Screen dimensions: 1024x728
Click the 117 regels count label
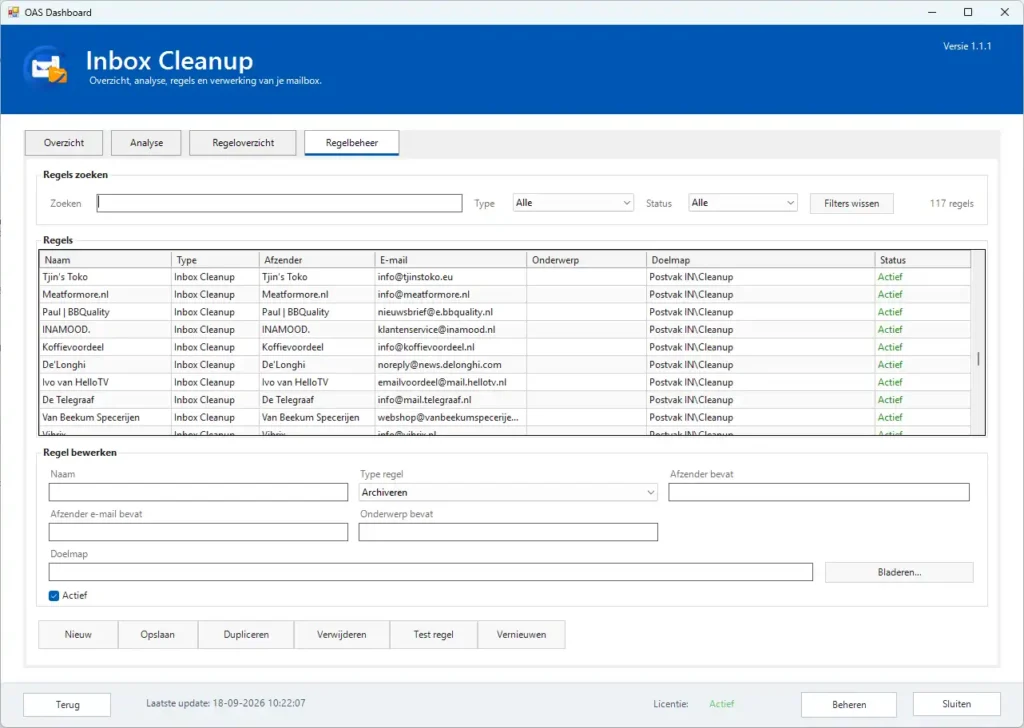click(x=952, y=203)
